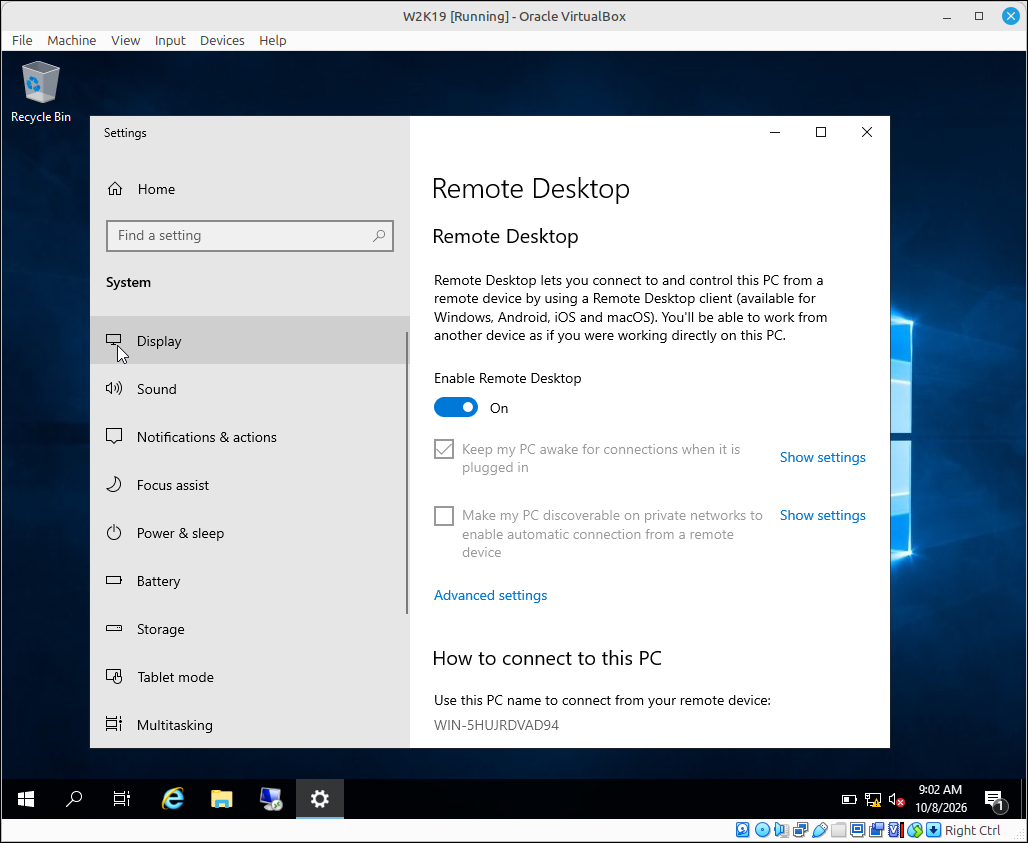Launch Internet Explorer from the taskbar

click(x=172, y=798)
